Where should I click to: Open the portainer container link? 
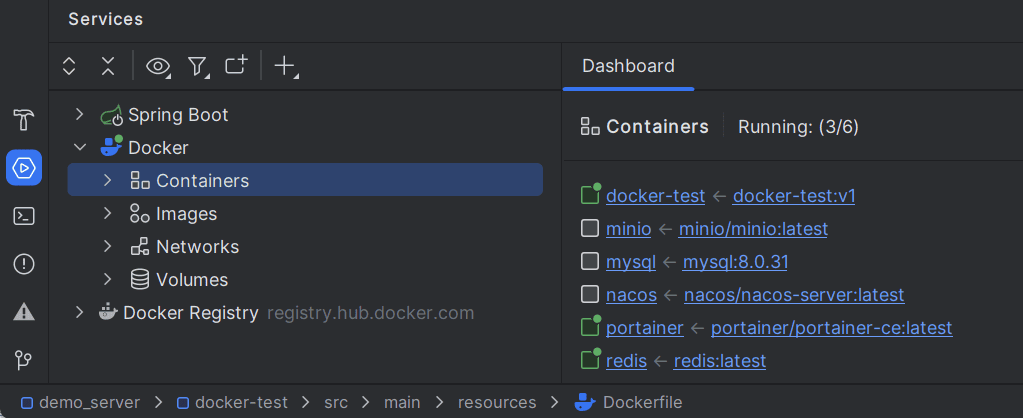[645, 327]
